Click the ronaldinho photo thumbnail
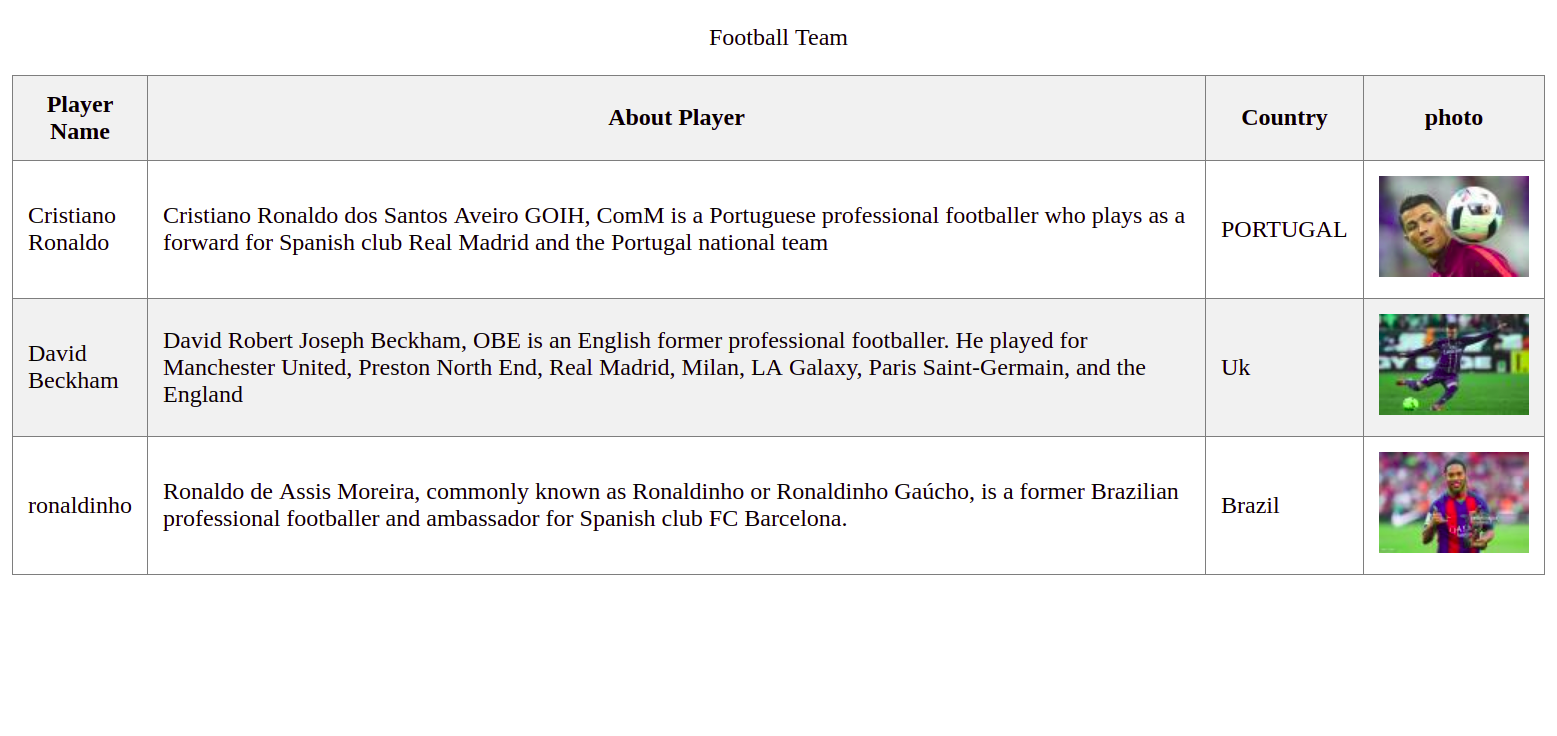Viewport: 1557px width, 736px height. click(1453, 503)
